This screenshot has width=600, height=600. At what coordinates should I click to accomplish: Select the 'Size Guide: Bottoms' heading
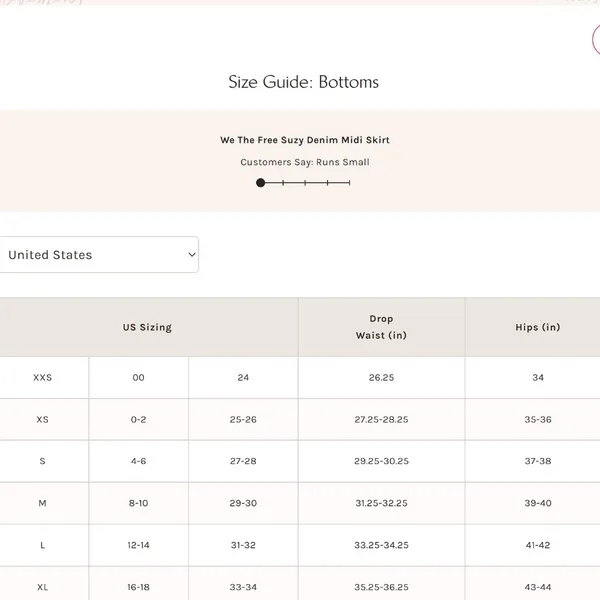tap(303, 82)
